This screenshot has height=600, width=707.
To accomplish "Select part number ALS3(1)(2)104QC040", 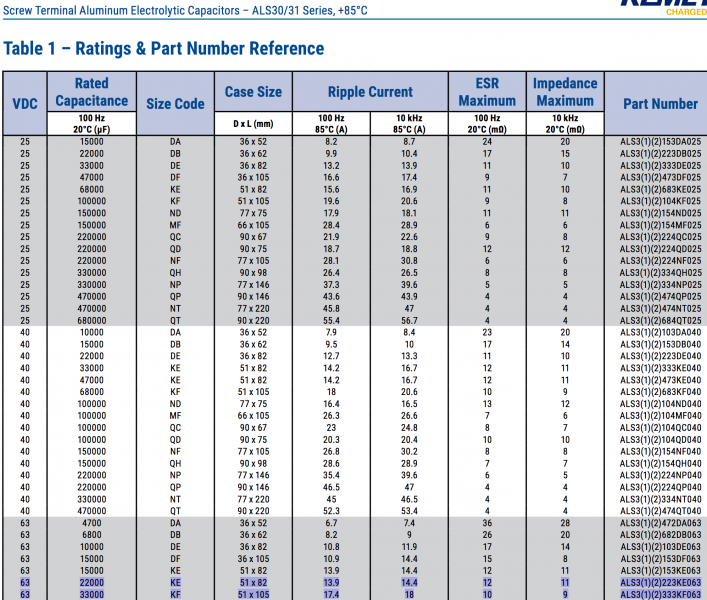I will coord(661,428).
